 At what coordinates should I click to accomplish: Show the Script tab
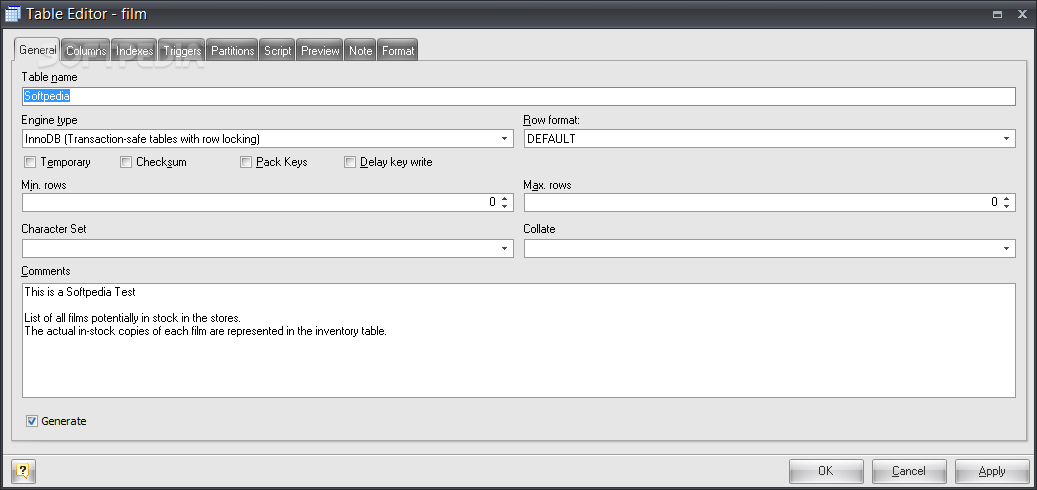pyautogui.click(x=278, y=51)
